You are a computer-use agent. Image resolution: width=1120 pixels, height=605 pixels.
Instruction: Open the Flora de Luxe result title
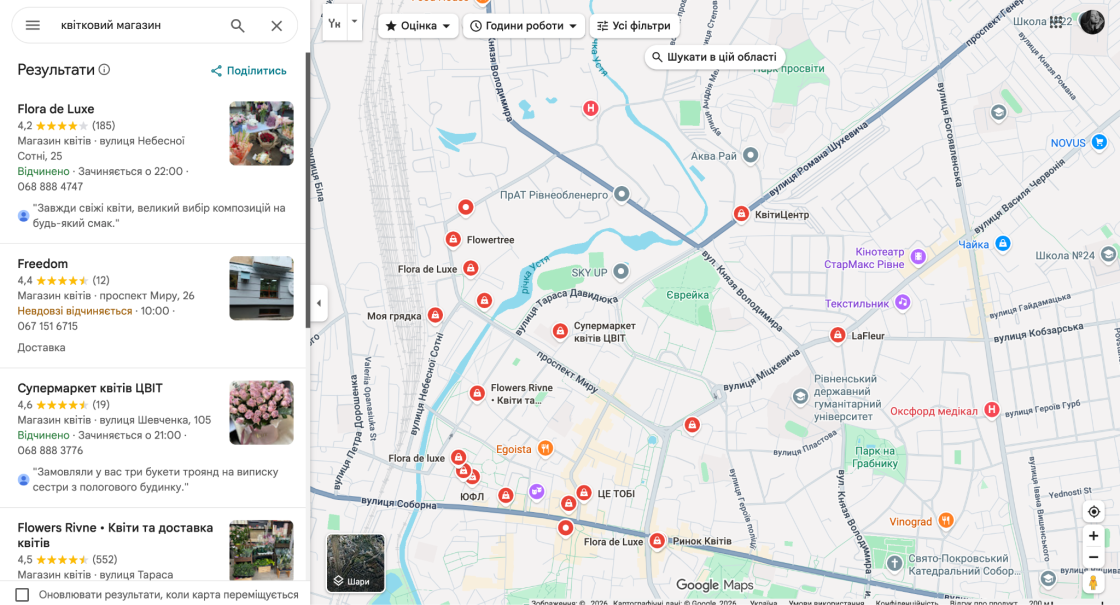pos(56,109)
